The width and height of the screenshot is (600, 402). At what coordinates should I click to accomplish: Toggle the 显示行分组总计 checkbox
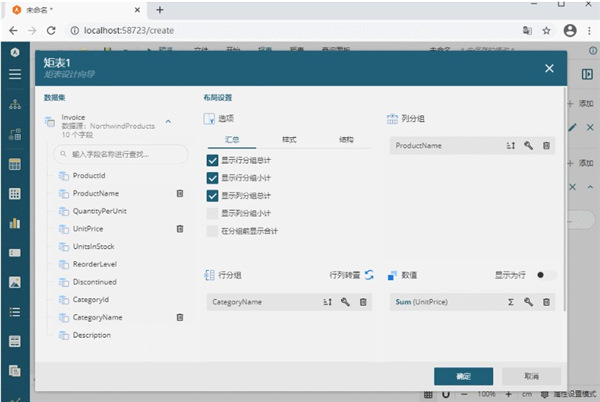pyautogui.click(x=212, y=160)
